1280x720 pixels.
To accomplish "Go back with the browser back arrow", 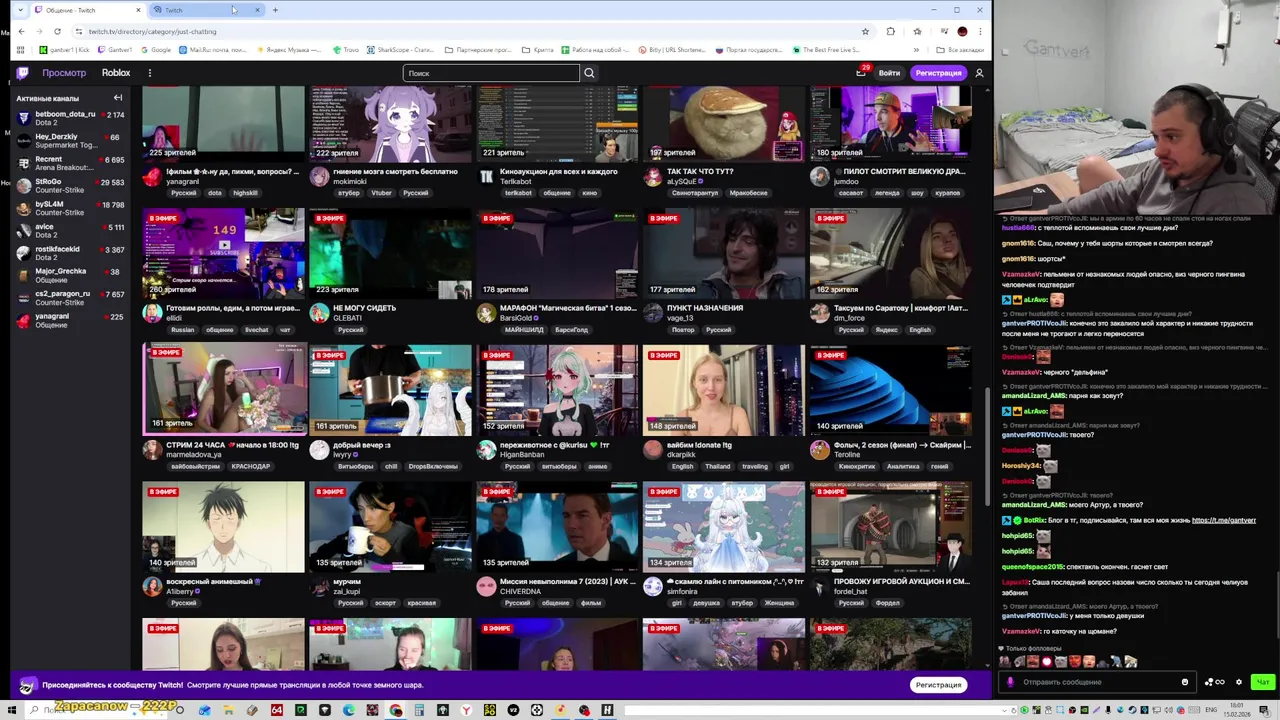I will click(x=21, y=31).
